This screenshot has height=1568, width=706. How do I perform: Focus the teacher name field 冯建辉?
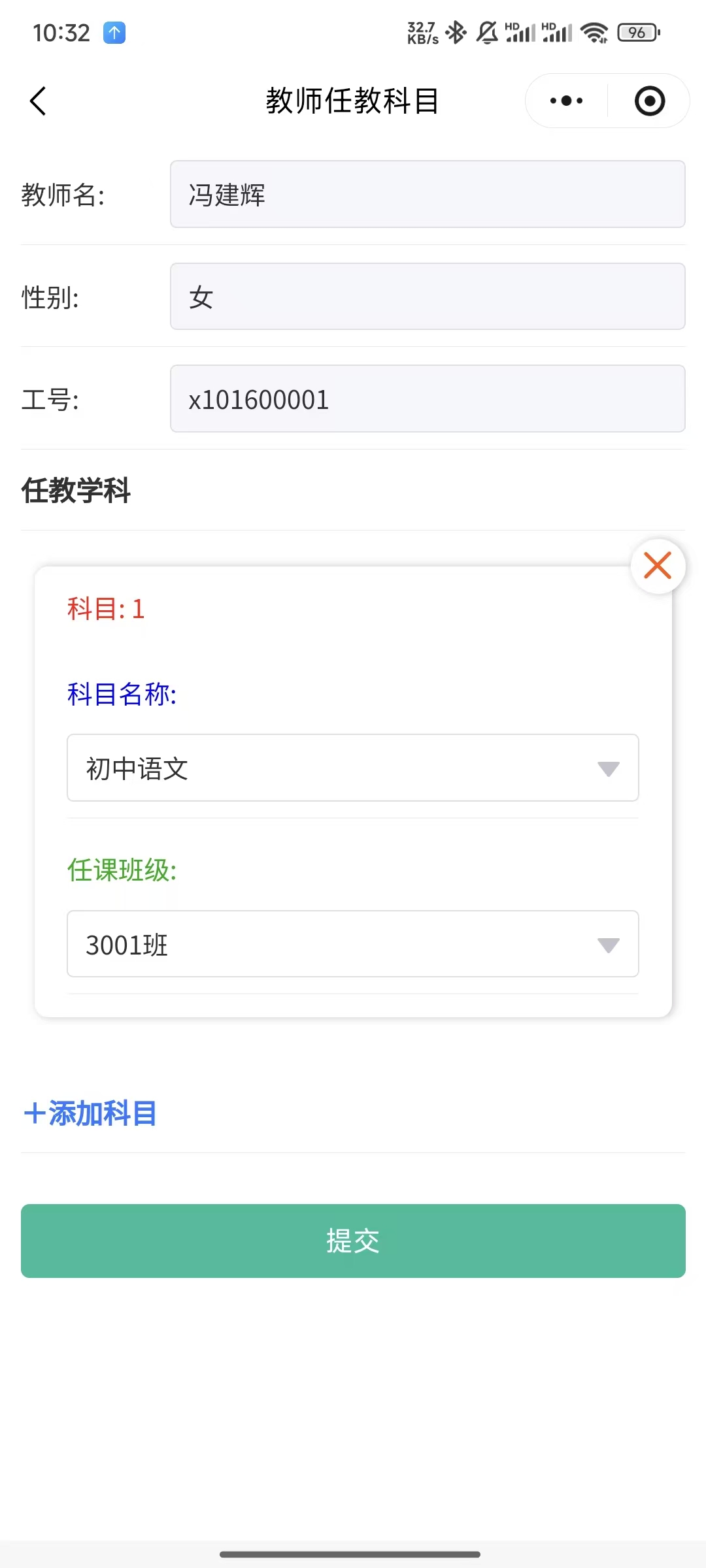(x=428, y=194)
